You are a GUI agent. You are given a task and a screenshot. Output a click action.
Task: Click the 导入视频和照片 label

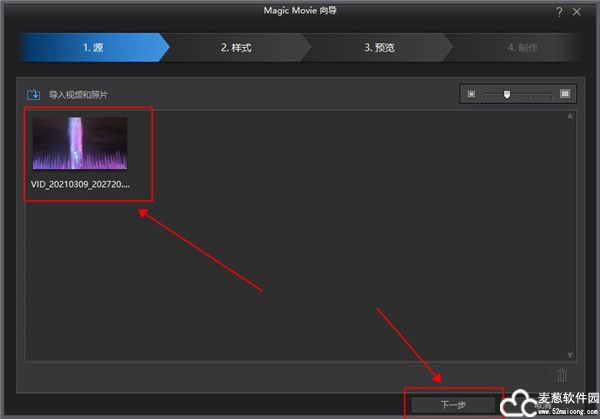(x=78, y=95)
